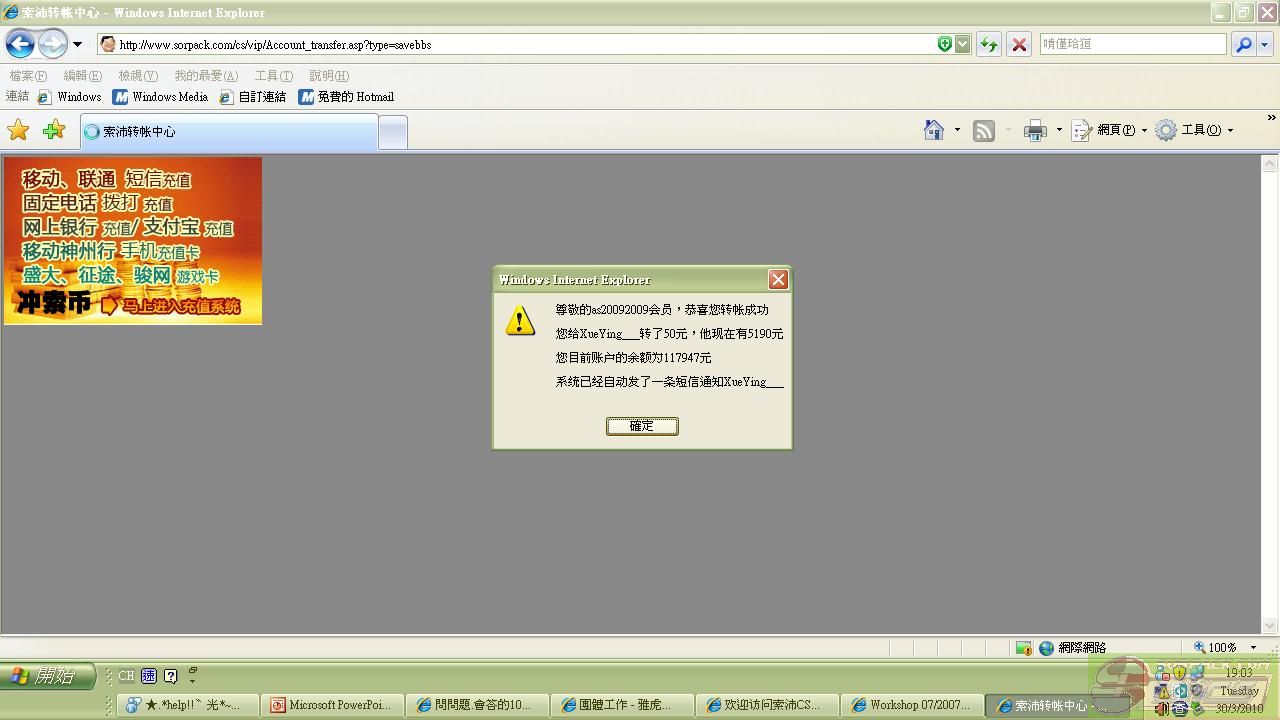Click the search magnifier button

pos(1243,44)
